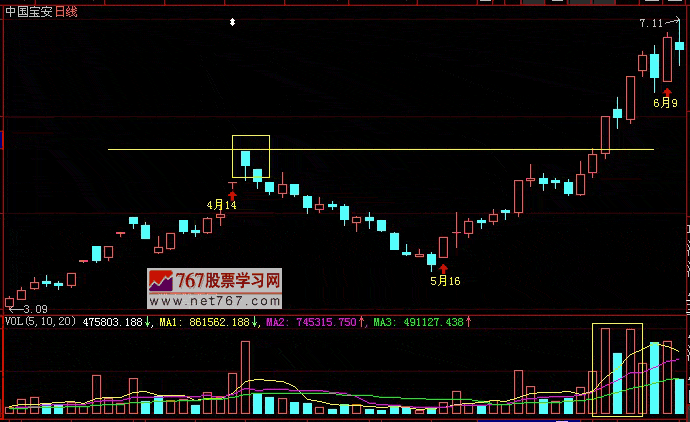Click the 767股票学习网 watermark text
690x422 pixels.
click(x=229, y=280)
